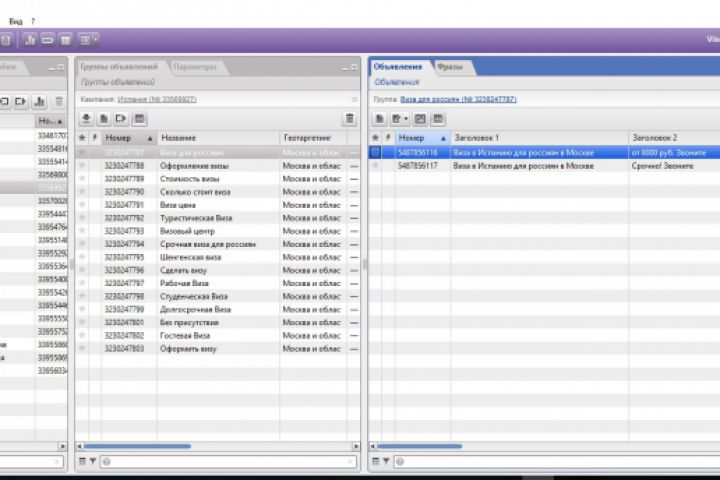Image resolution: width=720 pixels, height=480 pixels.
Task: Sort by the Заголовок 2 column header
Action: 674,138
